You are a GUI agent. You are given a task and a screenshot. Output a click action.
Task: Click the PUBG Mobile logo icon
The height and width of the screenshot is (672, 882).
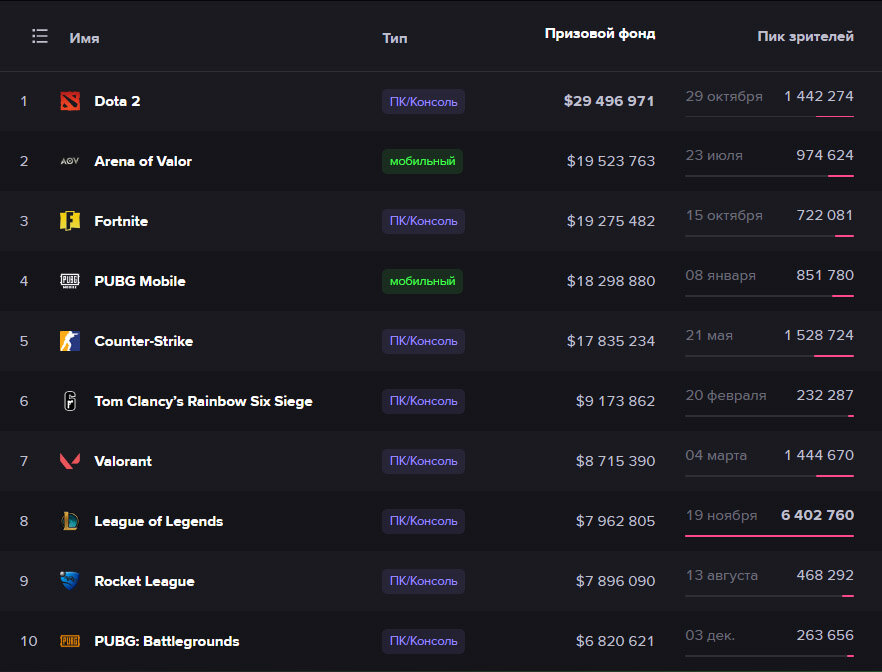69,281
